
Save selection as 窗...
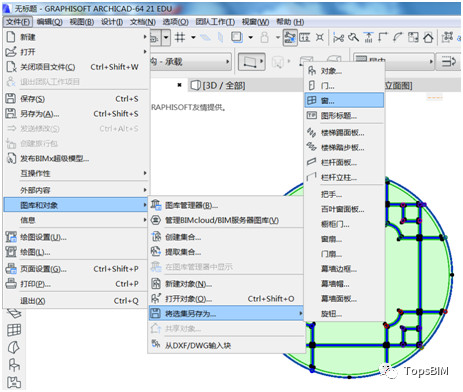(344, 100)
